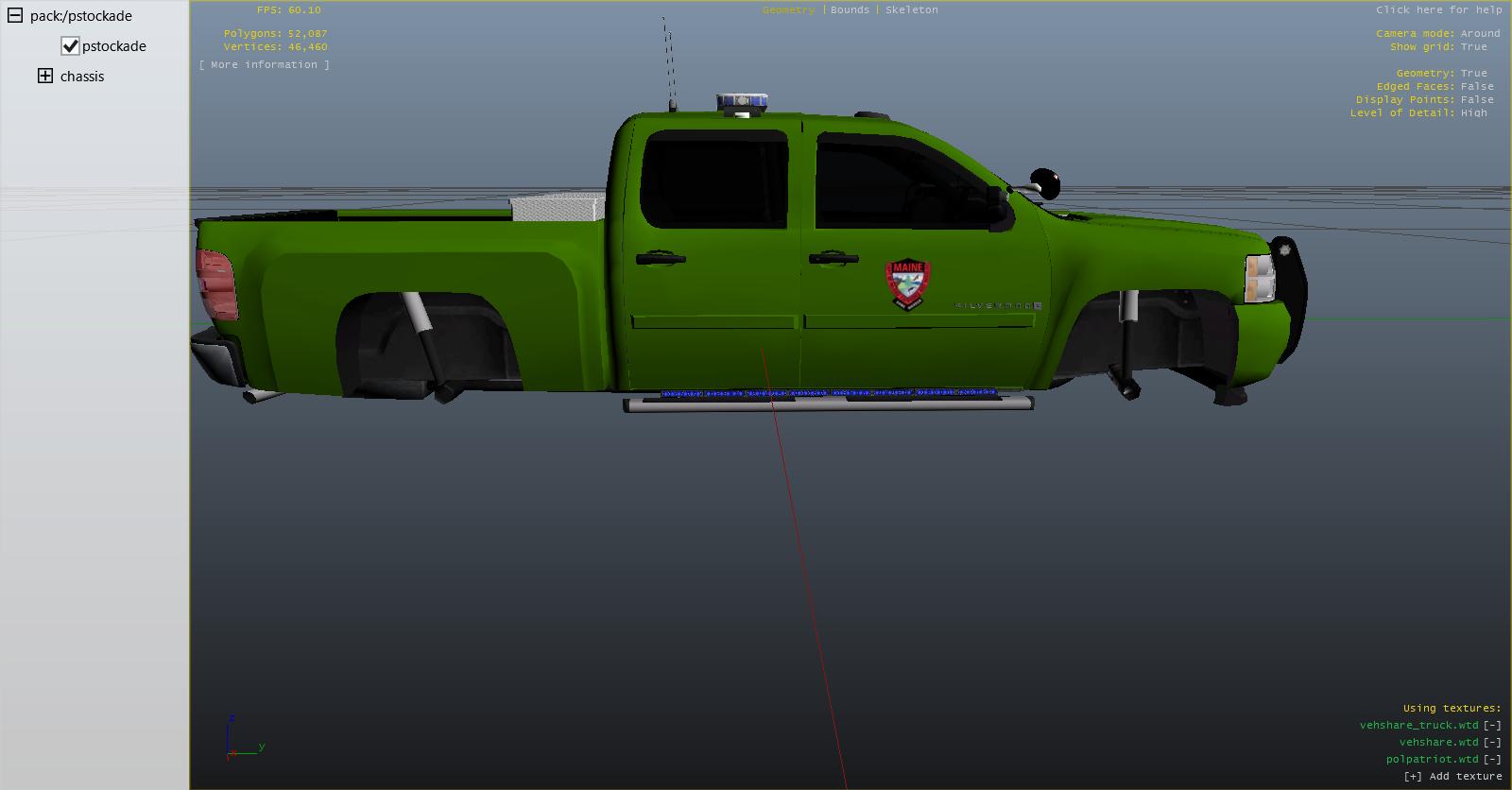The width and height of the screenshot is (1512, 790).
Task: Click the blue light bar on truck roof
Action: tap(742, 101)
